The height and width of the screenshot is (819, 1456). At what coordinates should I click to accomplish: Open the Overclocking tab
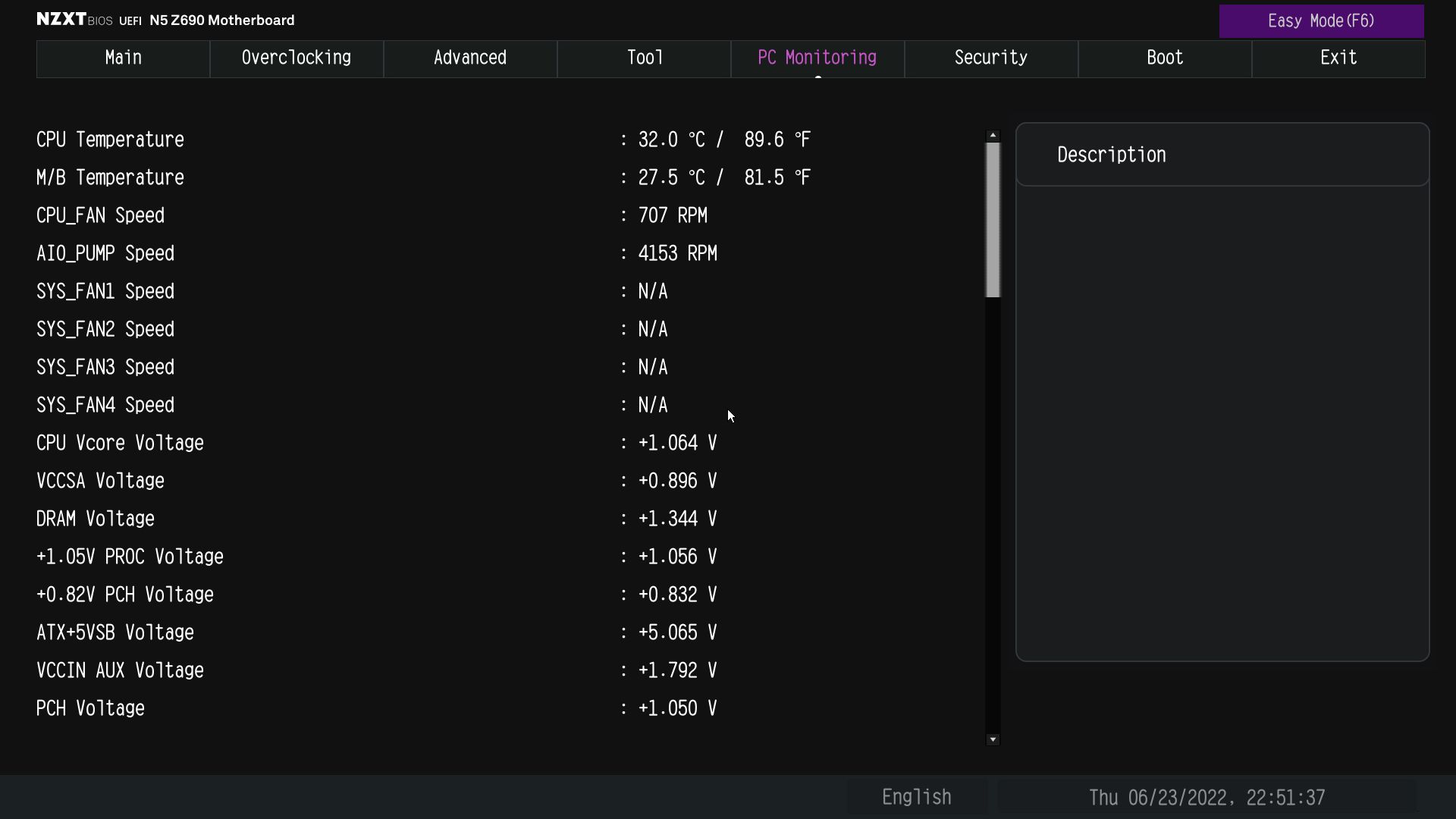pos(297,58)
